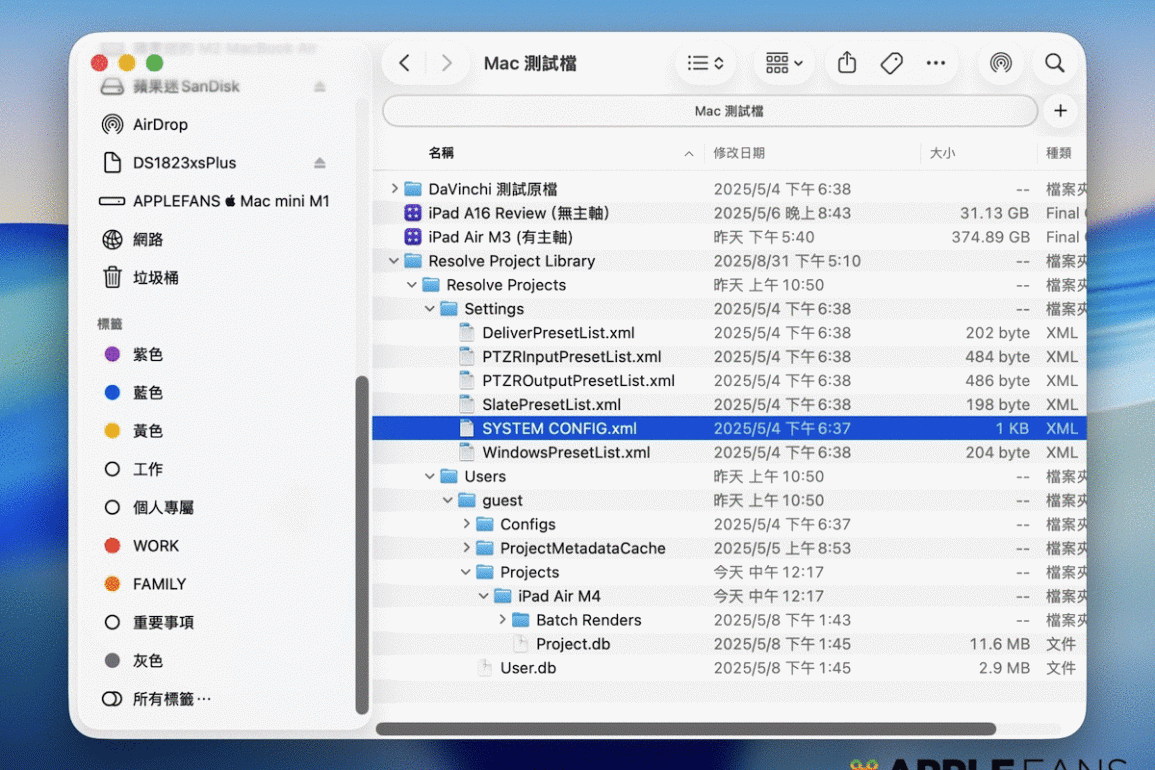Select AirDrop in the sidebar
This screenshot has width=1155, height=770.
point(160,125)
